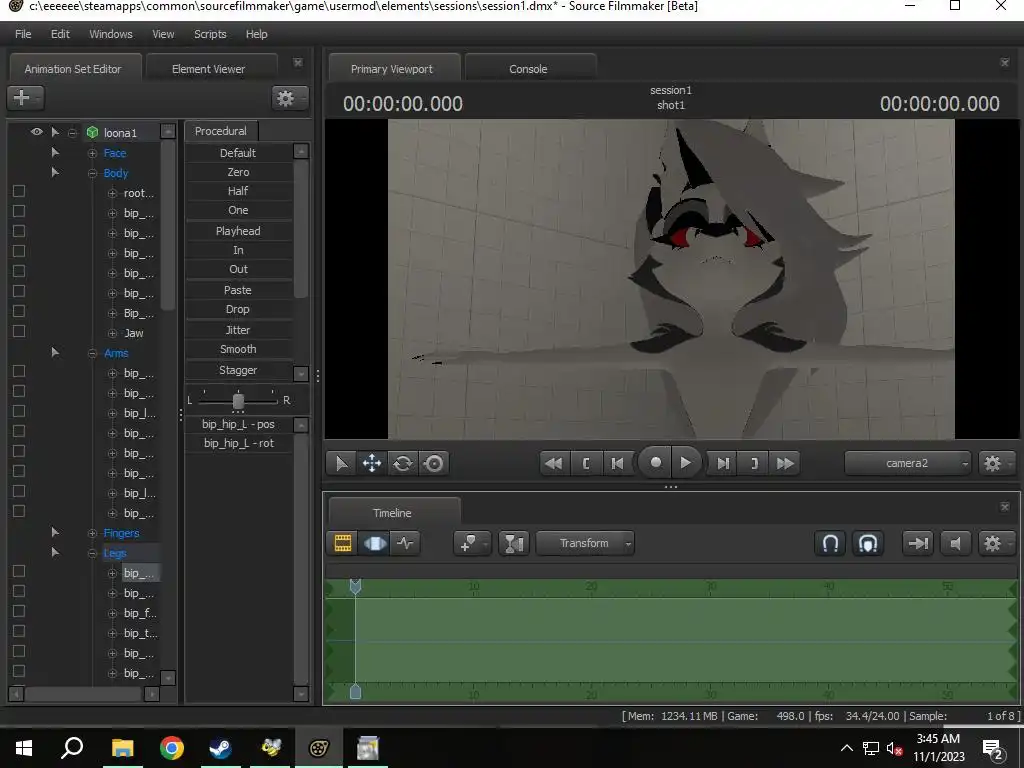Viewport: 1024px width, 768px height.
Task: Click the bottom playhead handle in timeline
Action: pyautogui.click(x=355, y=692)
